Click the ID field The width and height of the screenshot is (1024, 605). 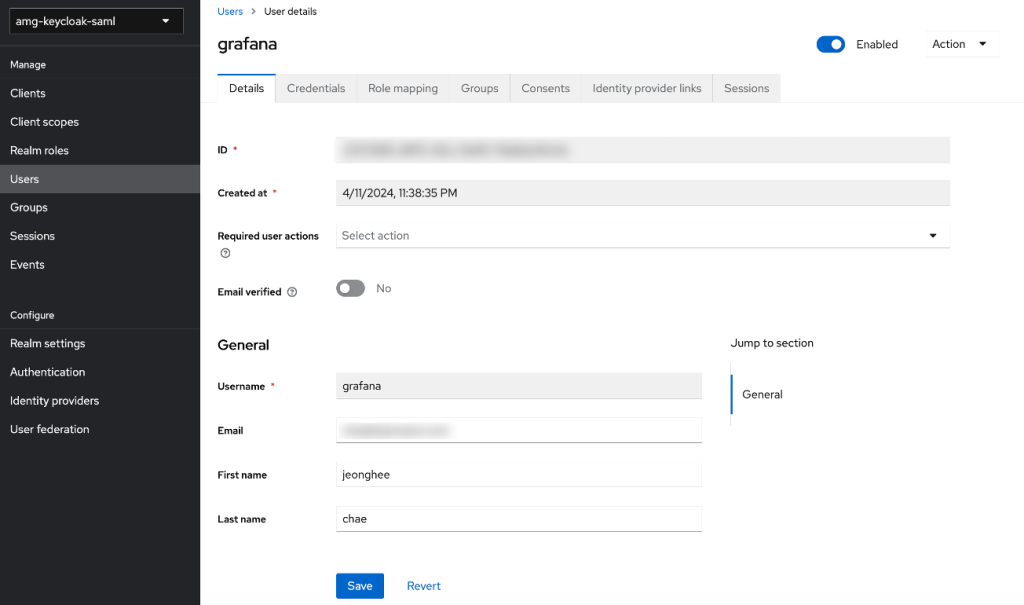point(643,150)
